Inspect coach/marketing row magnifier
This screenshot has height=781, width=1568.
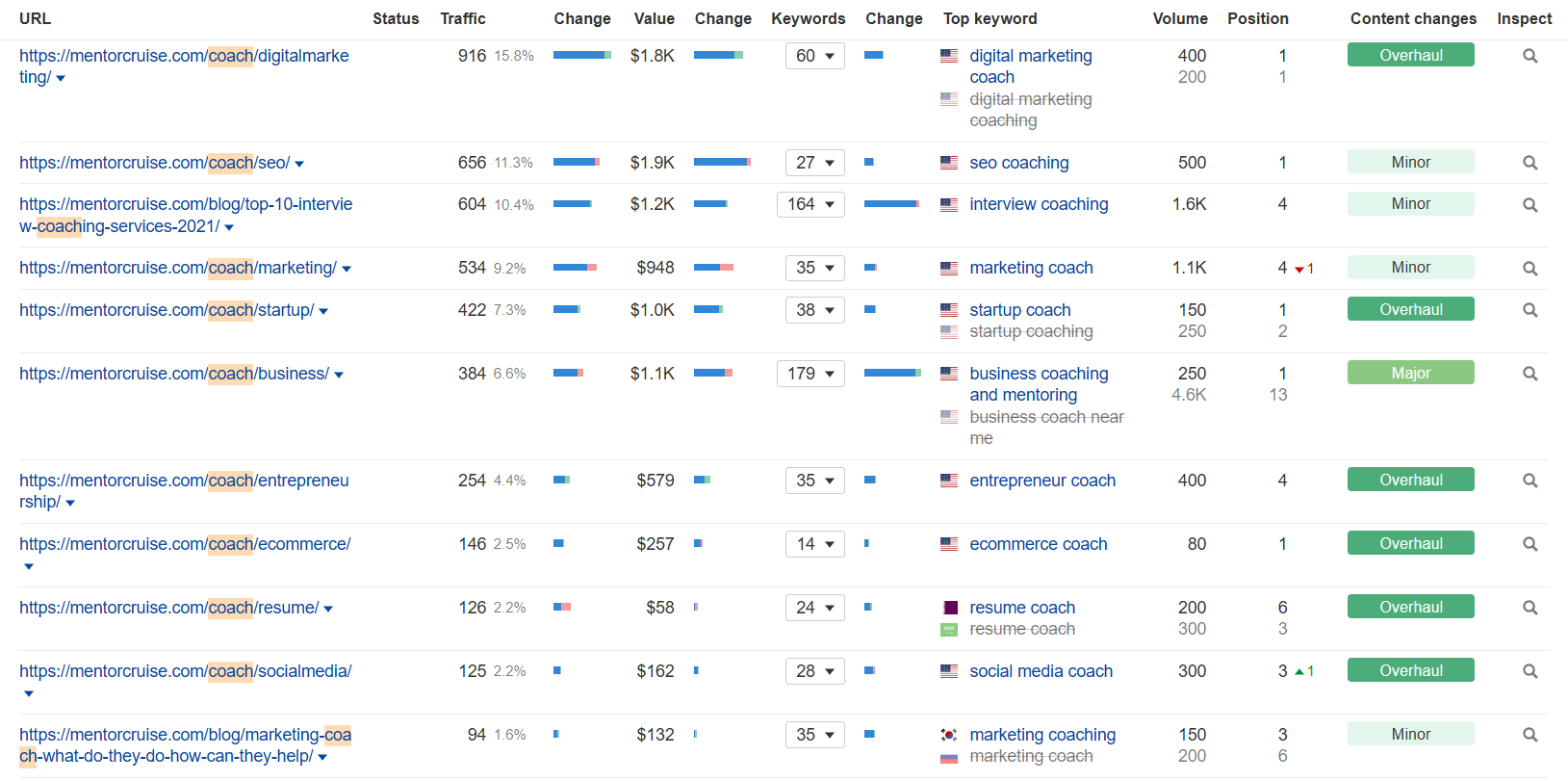click(1529, 269)
